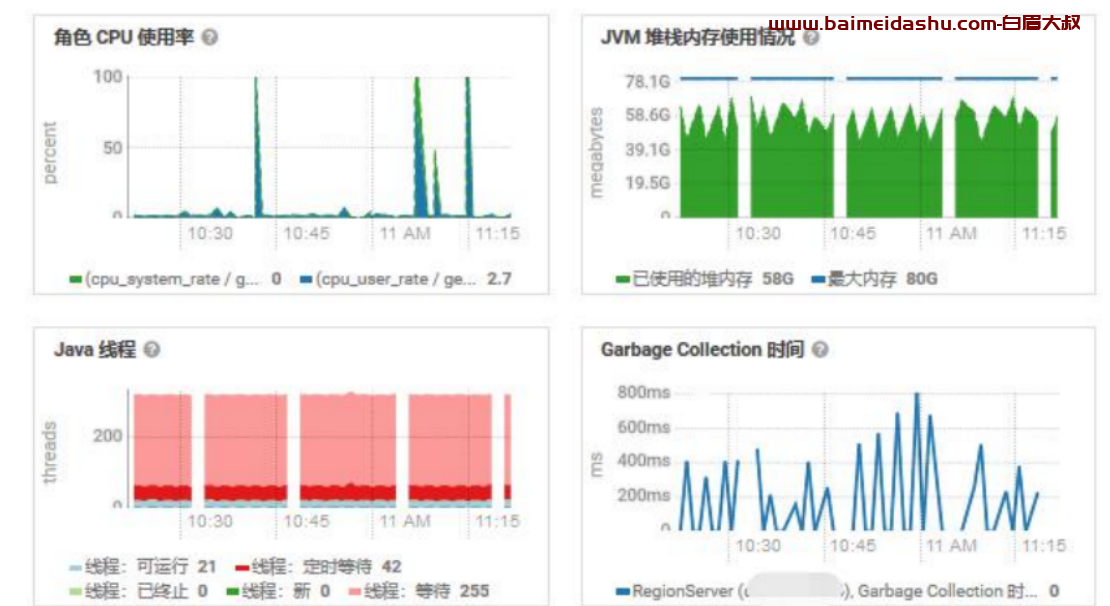The height and width of the screenshot is (606, 1110).
Task: Select 最大内存 legend label
Action: (862, 280)
